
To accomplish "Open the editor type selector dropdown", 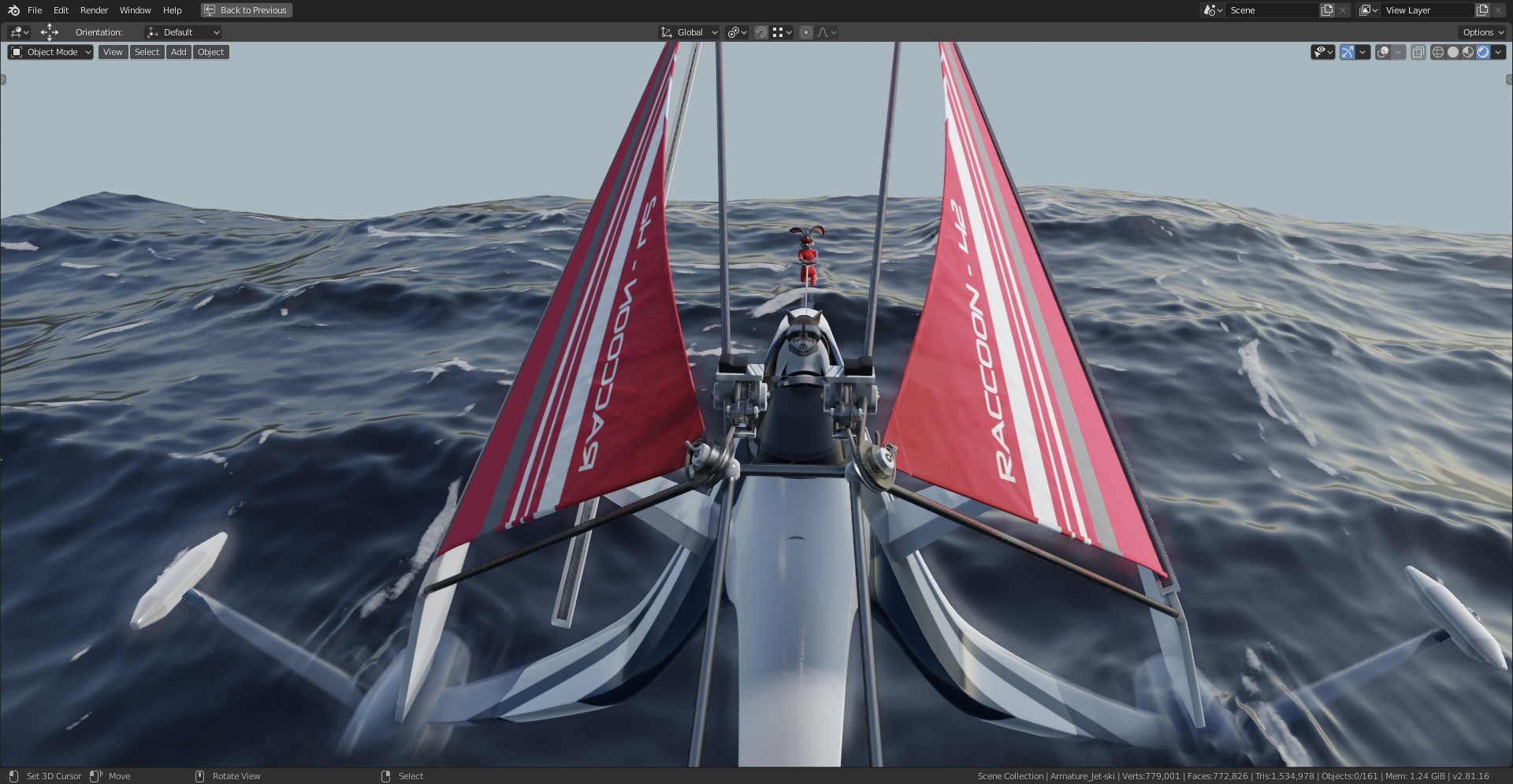I will (x=19, y=32).
